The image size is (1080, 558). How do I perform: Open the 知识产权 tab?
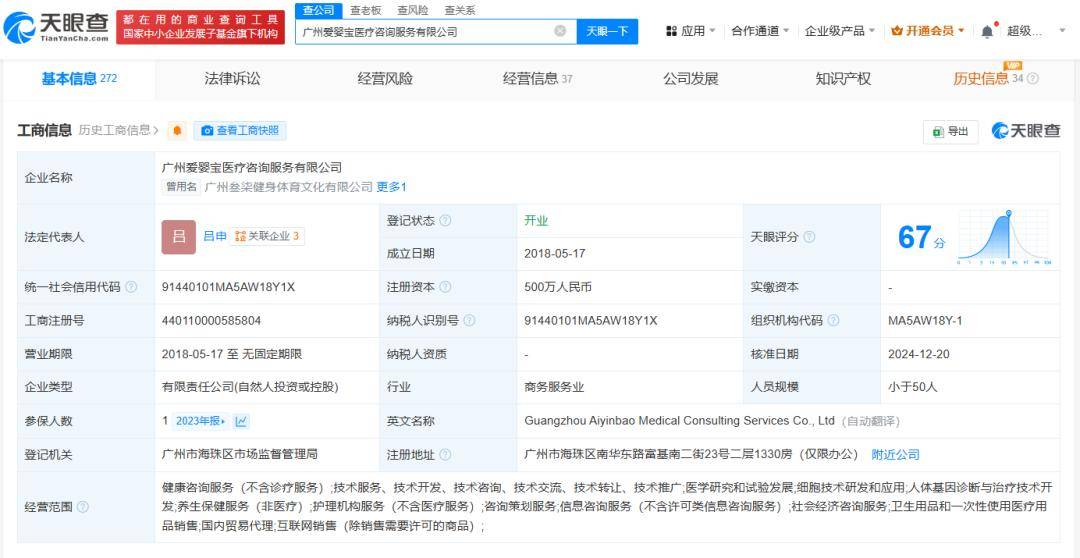[x=843, y=78]
